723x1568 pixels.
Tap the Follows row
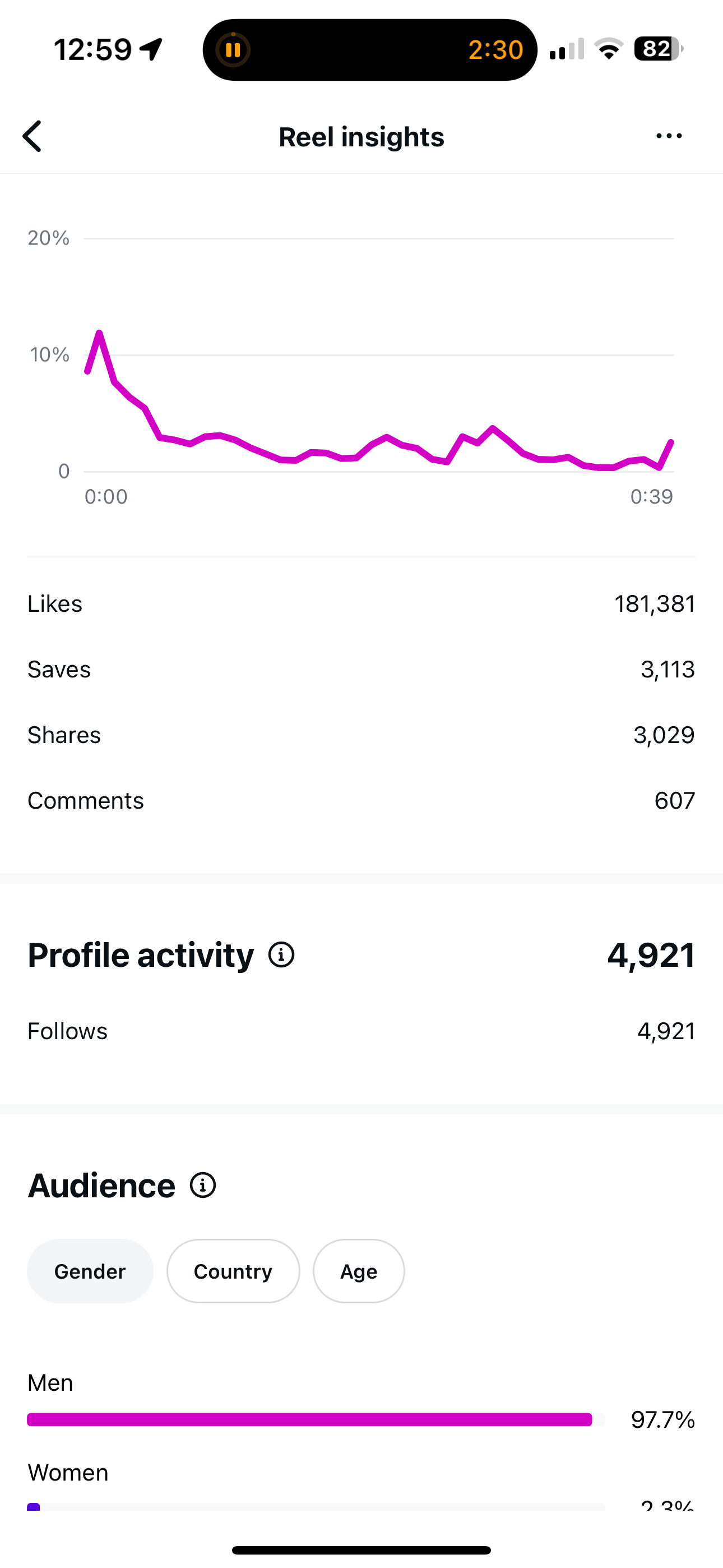[x=361, y=1031]
